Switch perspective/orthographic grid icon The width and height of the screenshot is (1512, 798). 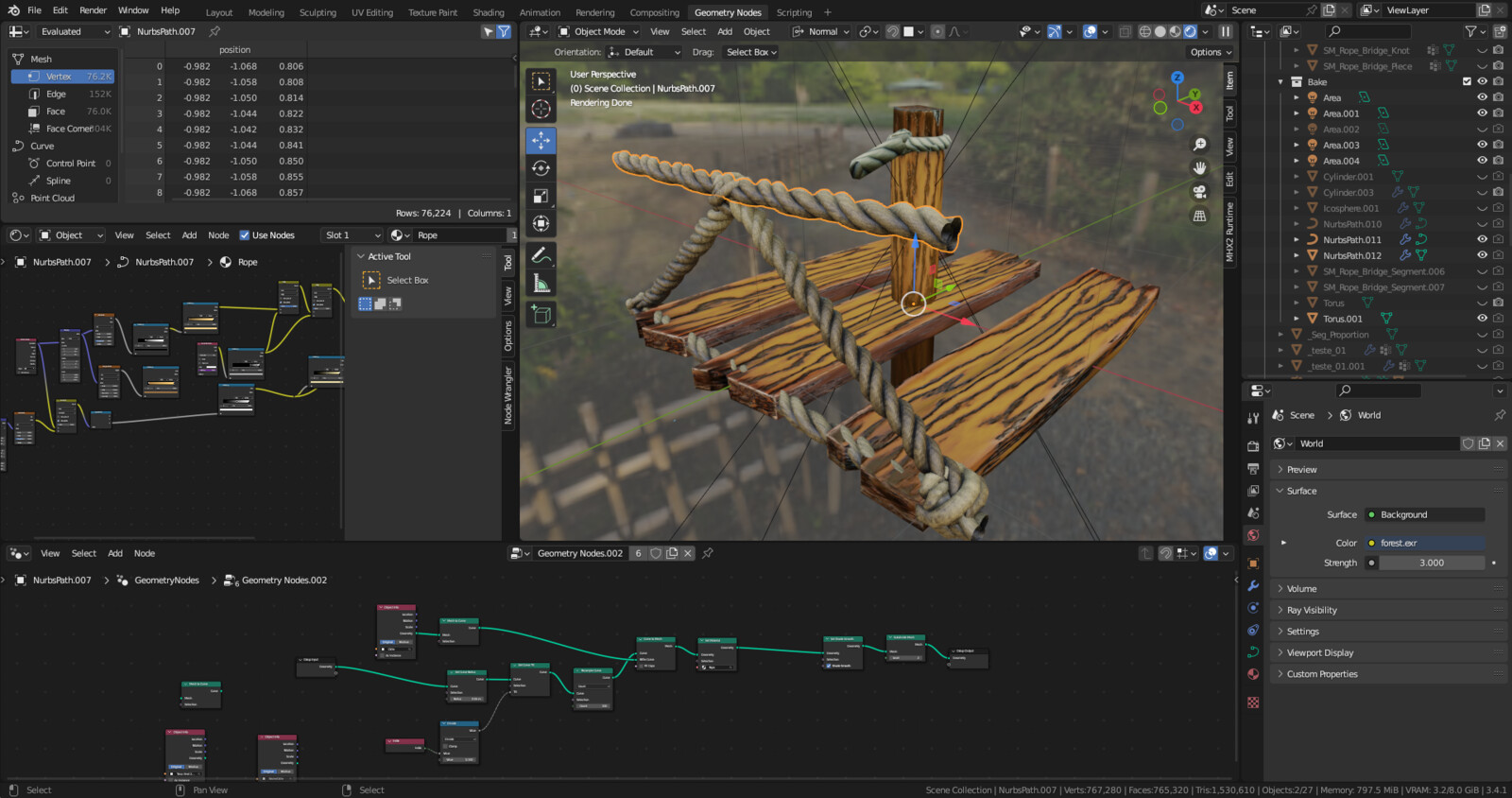(x=1199, y=216)
